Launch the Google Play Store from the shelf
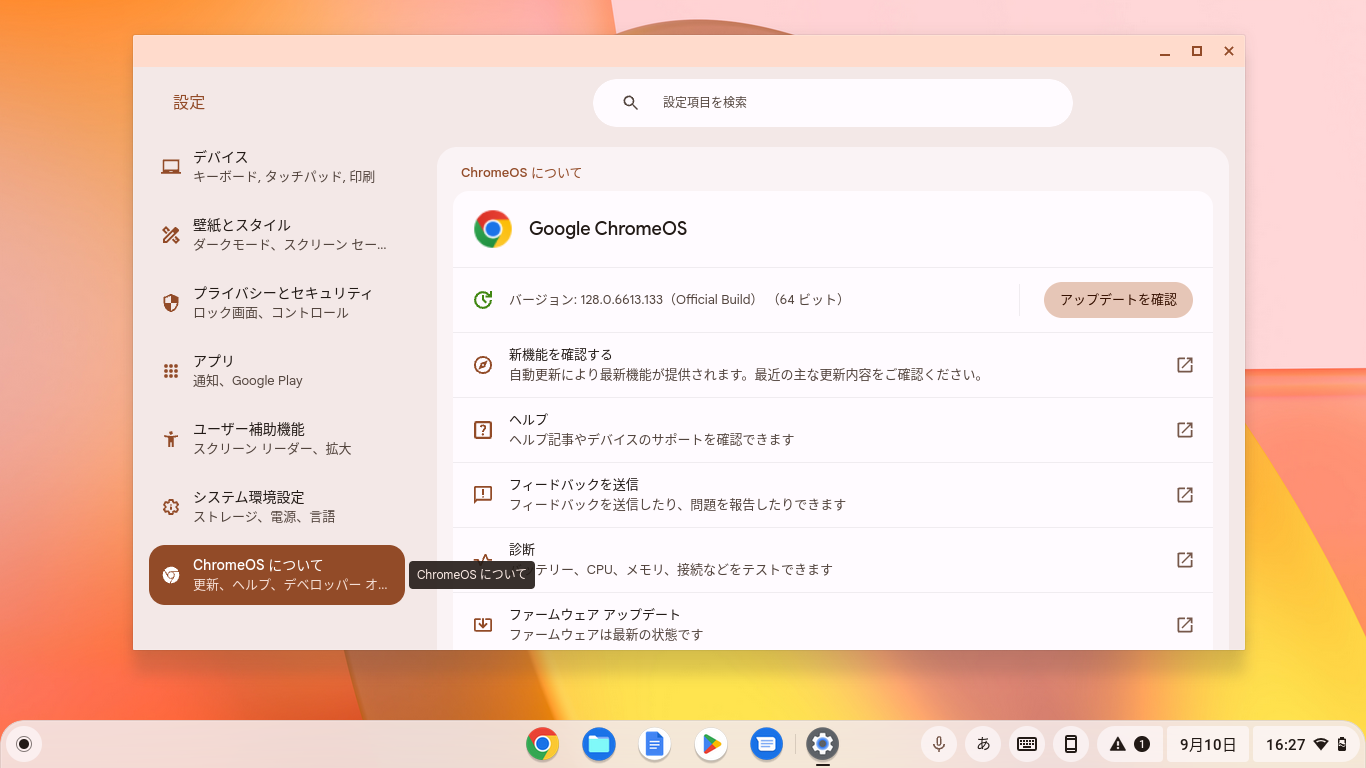Screen dimensions: 1366x768 tap(710, 744)
